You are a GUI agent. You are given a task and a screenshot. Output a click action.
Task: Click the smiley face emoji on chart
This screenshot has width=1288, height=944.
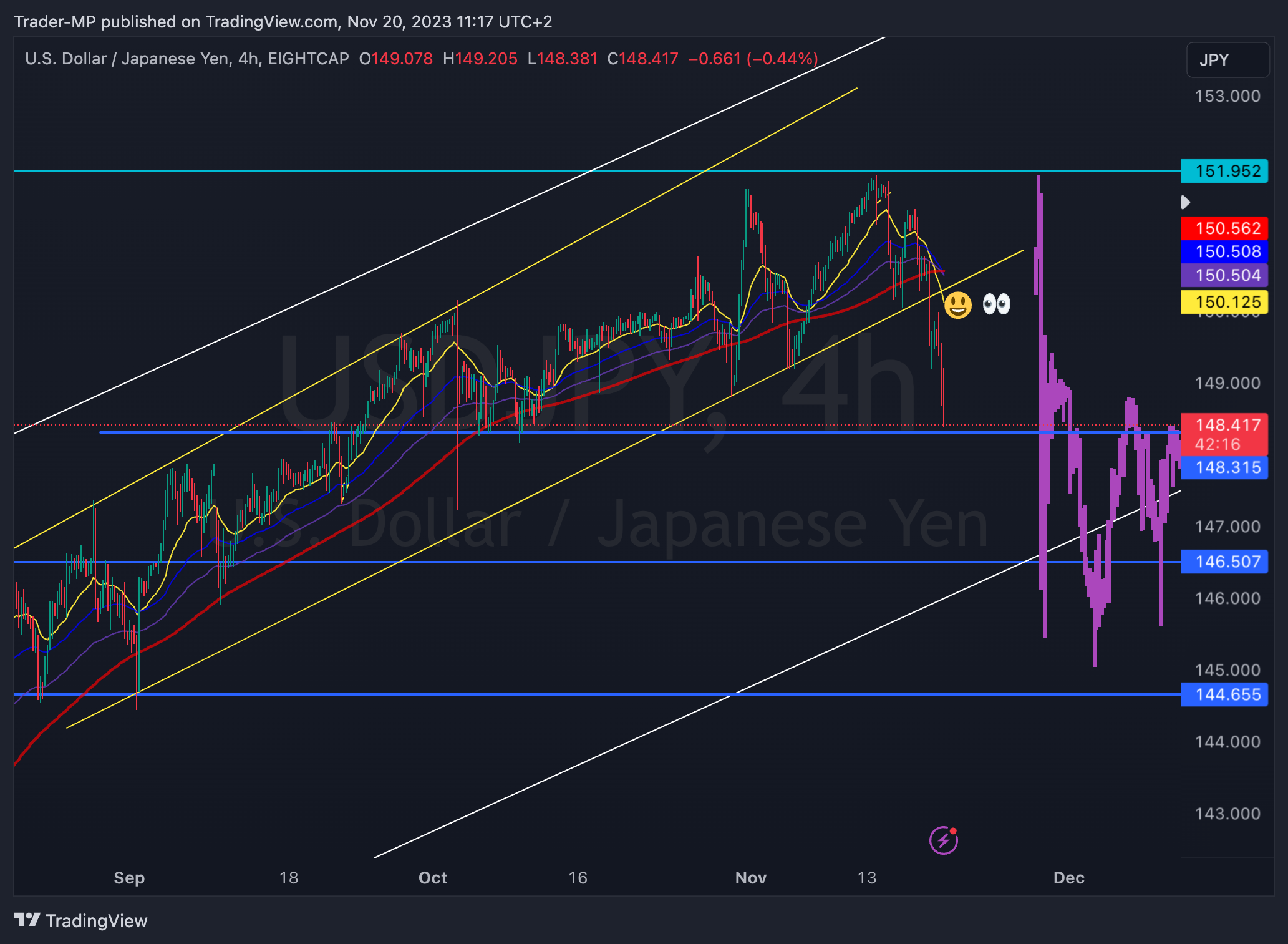957,305
